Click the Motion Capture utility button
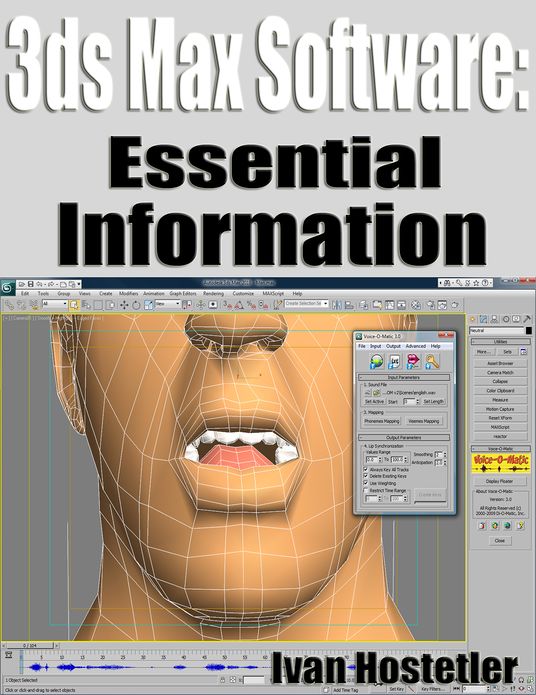This screenshot has width=536, height=695. (x=500, y=409)
